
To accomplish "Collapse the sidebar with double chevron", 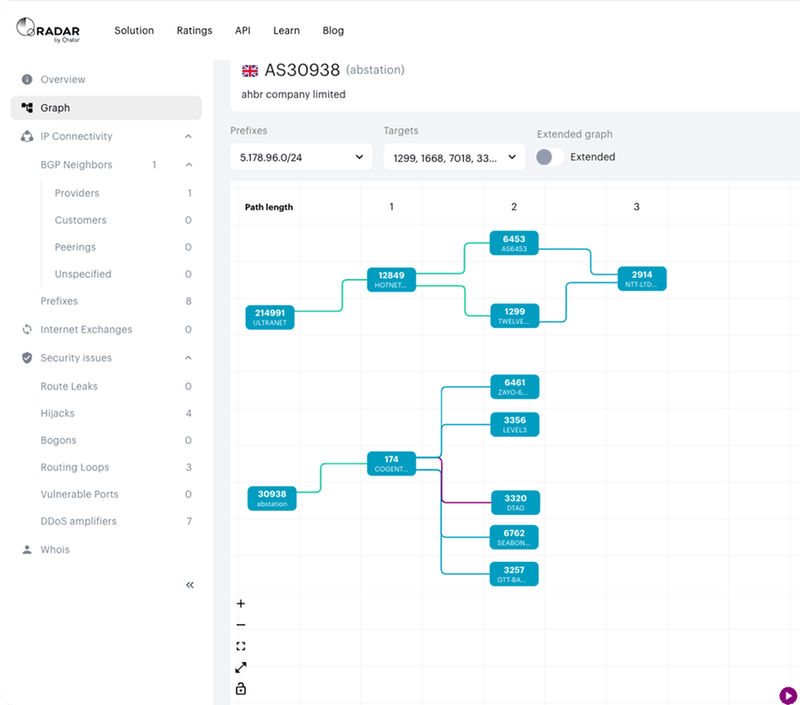I will pyautogui.click(x=190, y=585).
